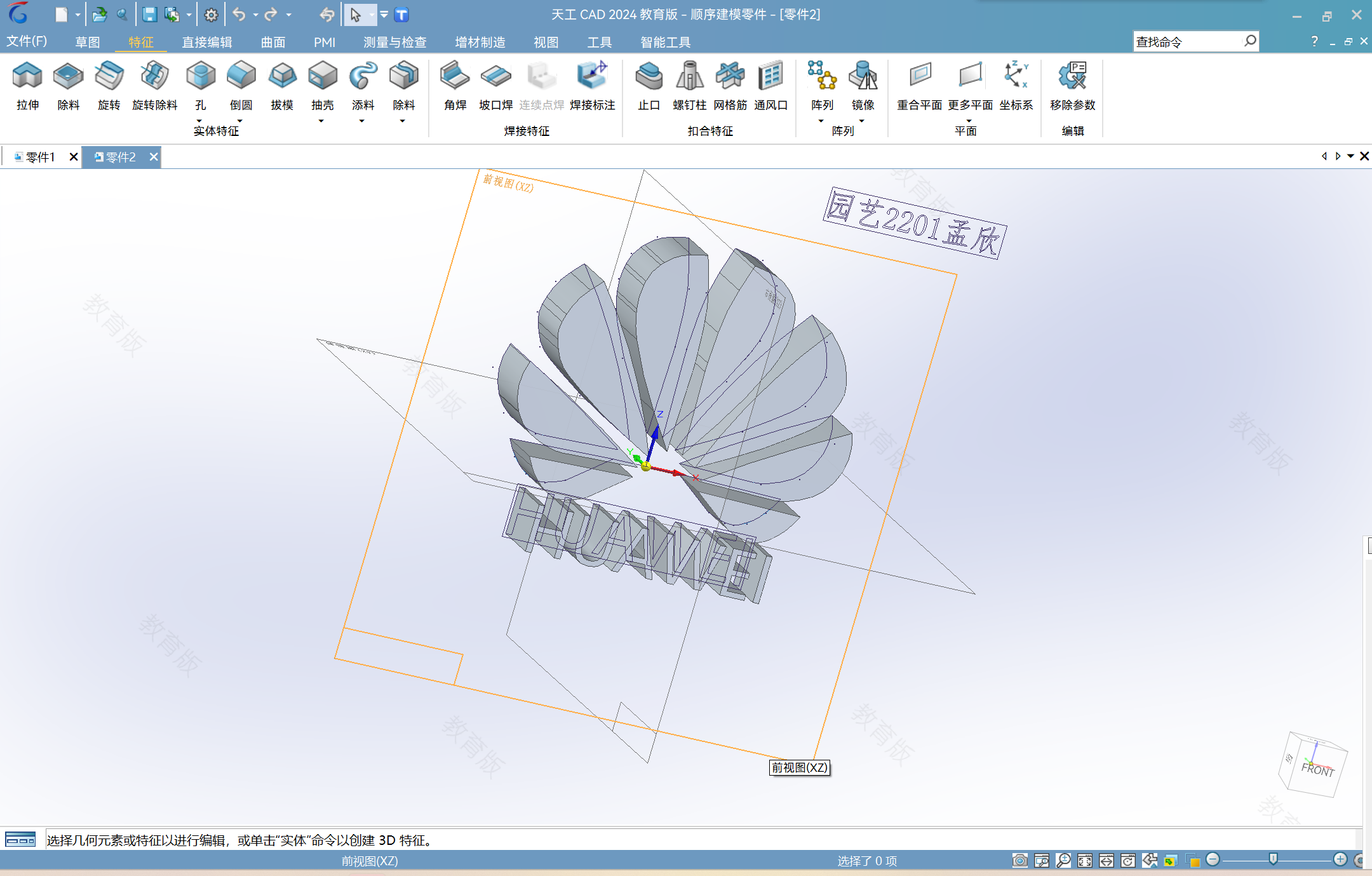
Task: Expand the dropdown under 添料
Action: (362, 121)
